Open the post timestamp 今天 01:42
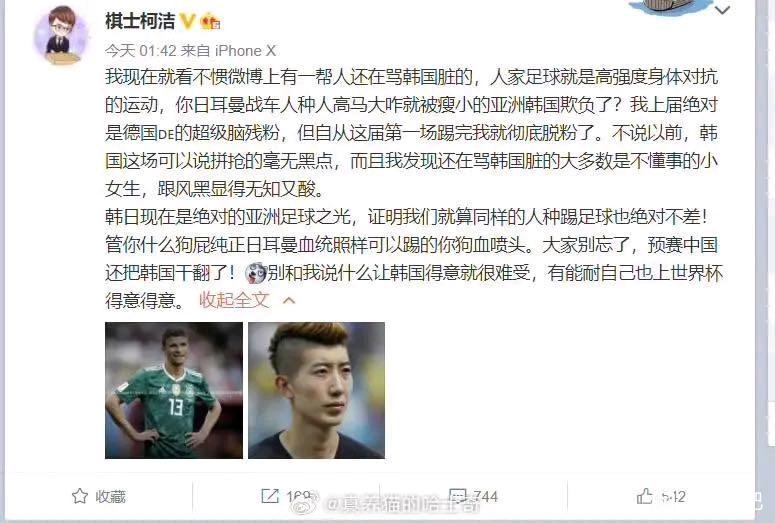This screenshot has height=523, width=775. pyautogui.click(x=141, y=50)
